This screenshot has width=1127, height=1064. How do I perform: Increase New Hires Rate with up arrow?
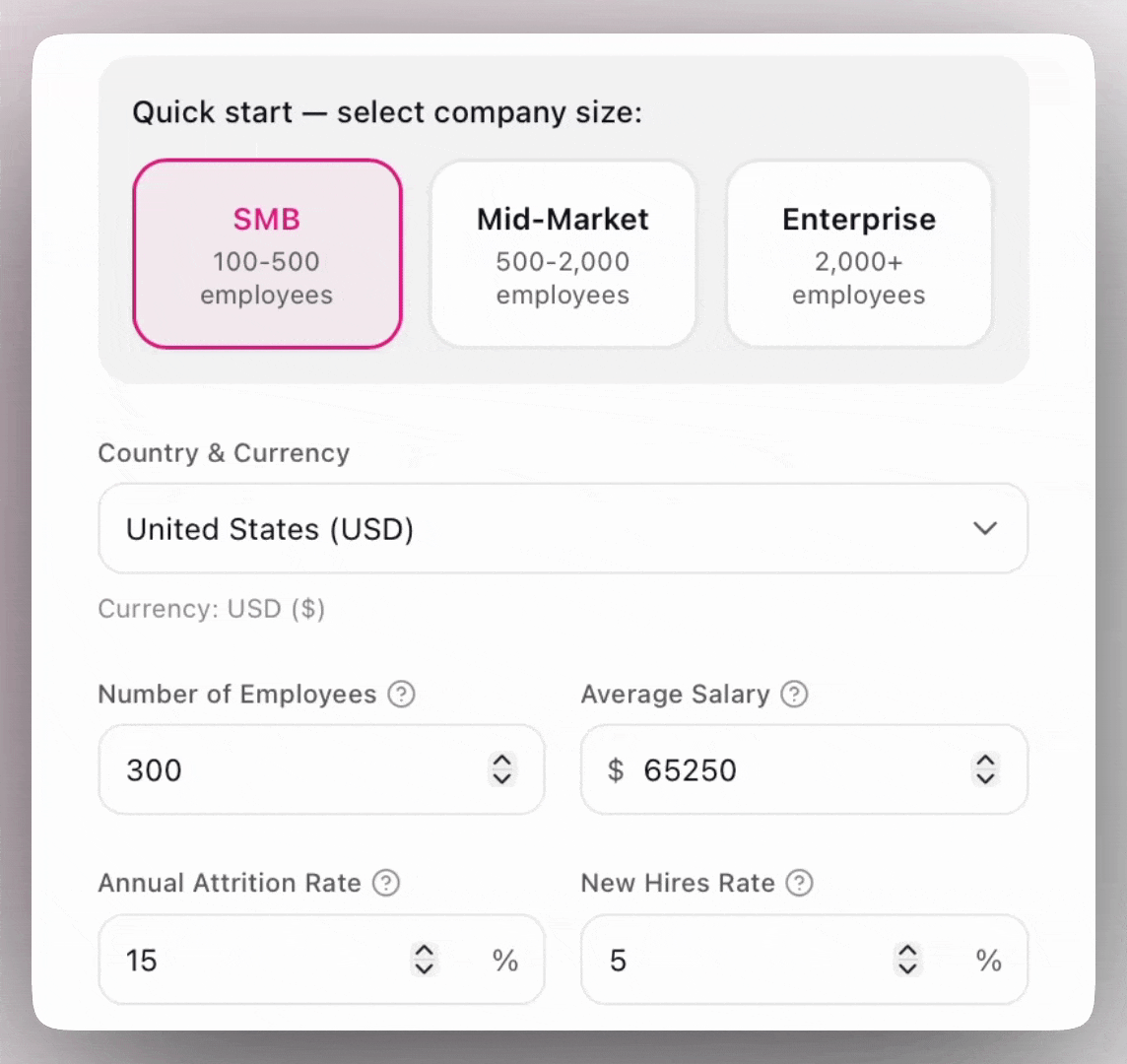coord(907,951)
